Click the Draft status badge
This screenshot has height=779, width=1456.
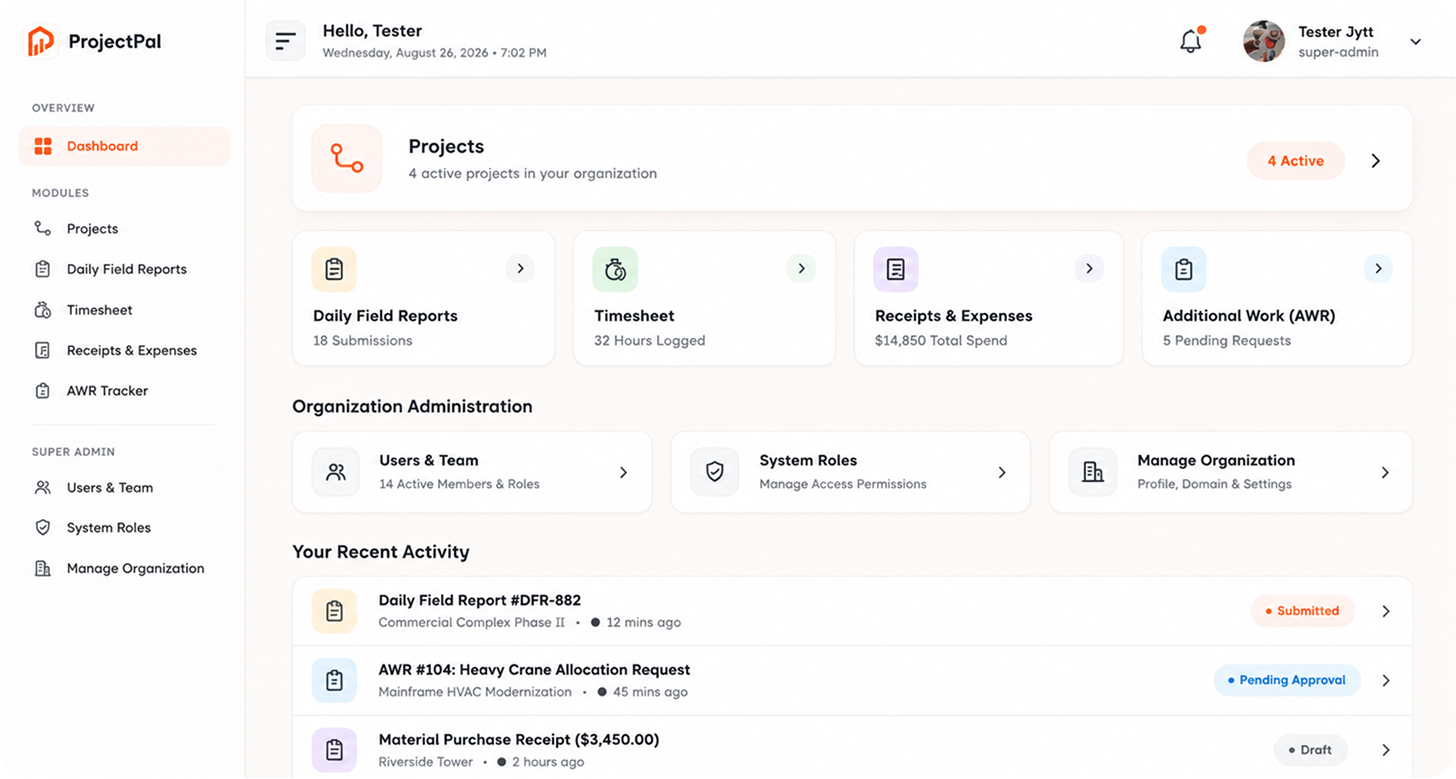(1311, 750)
